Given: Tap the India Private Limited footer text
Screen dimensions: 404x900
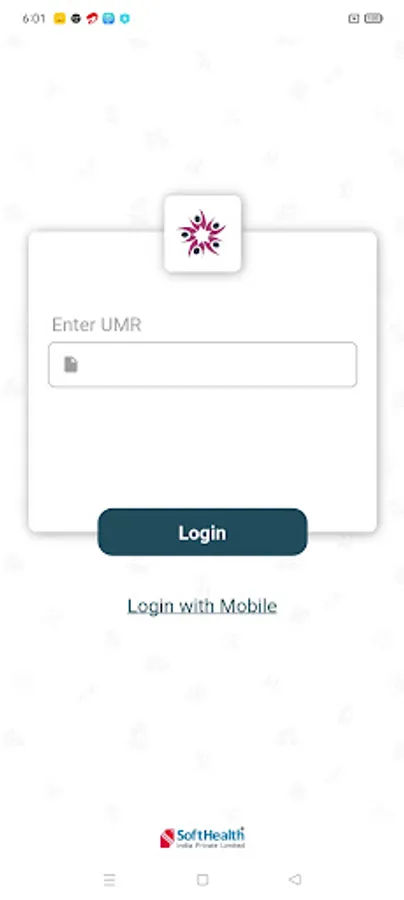Looking at the screenshot, I should tap(211, 845).
